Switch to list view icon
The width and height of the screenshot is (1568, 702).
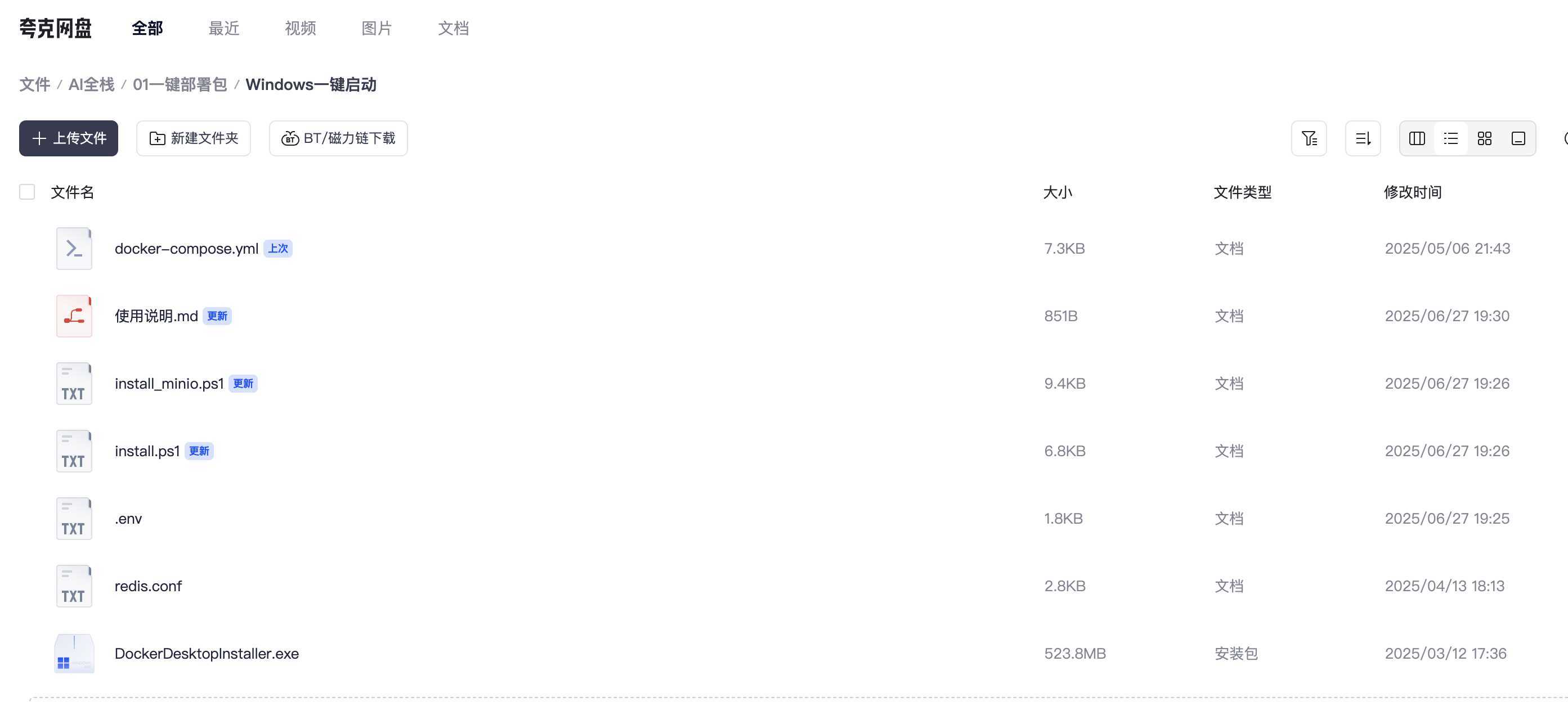(x=1451, y=138)
